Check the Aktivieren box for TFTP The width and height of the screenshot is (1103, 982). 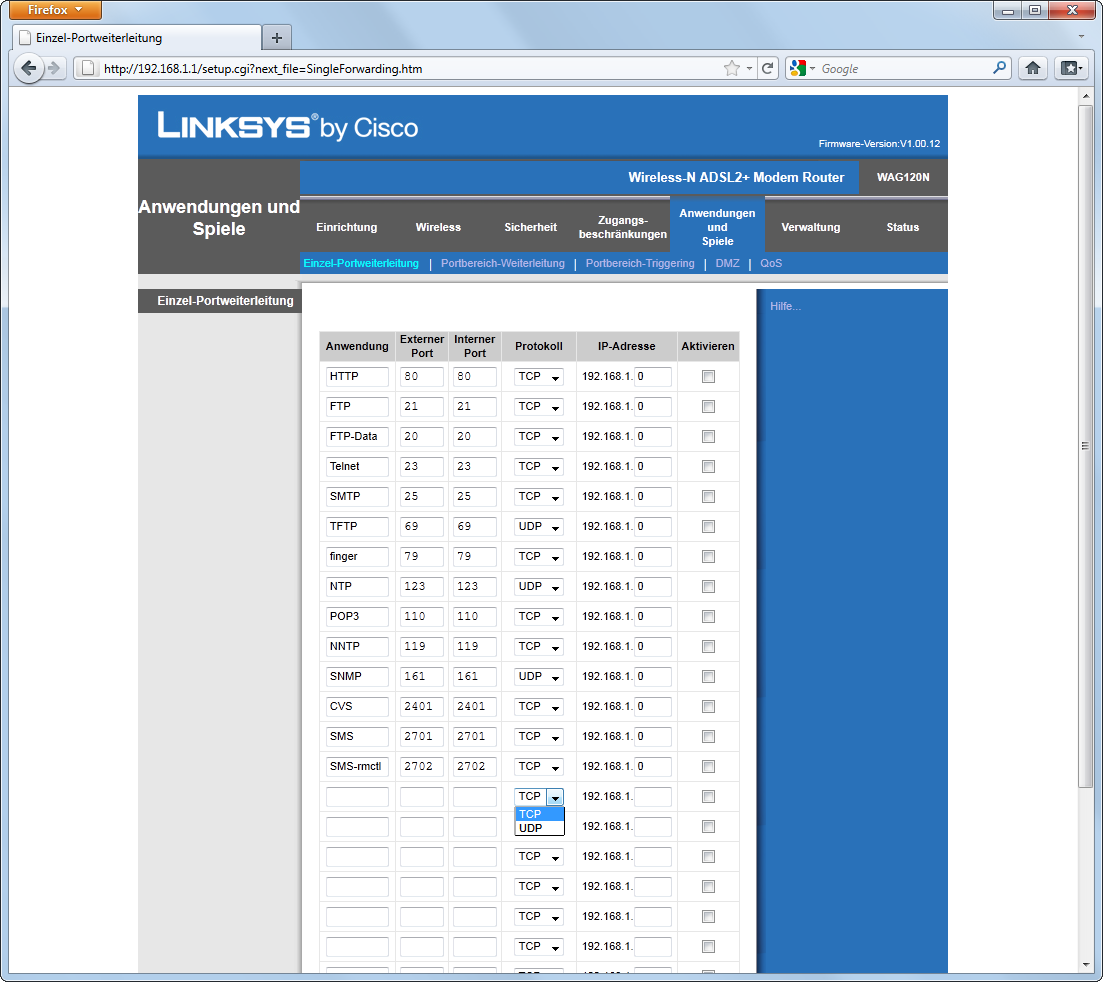[707, 526]
